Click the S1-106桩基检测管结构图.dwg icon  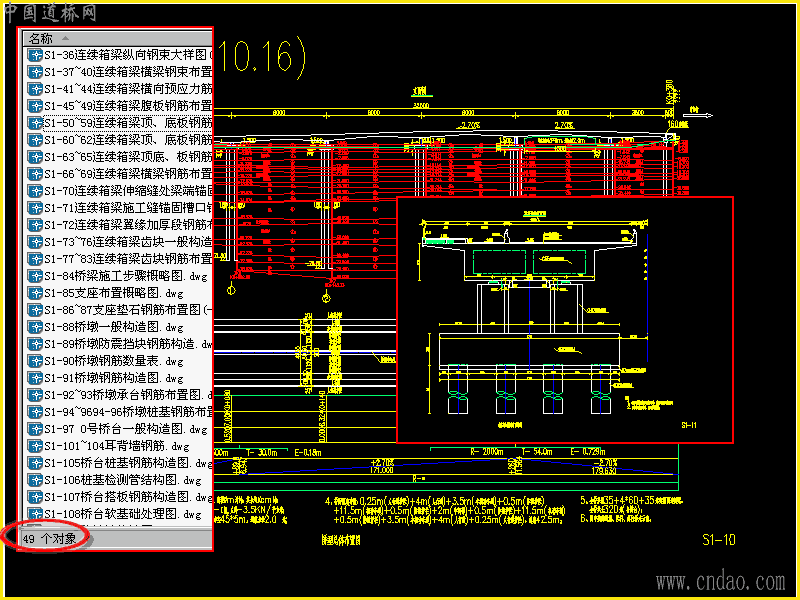[35, 480]
